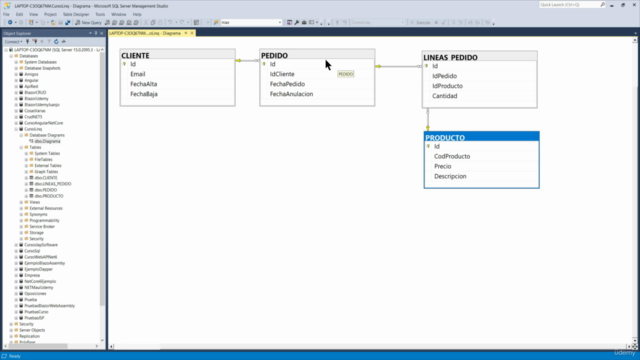640x360 pixels.
Task: Collapse the Tables folder node
Action: tap(21, 147)
